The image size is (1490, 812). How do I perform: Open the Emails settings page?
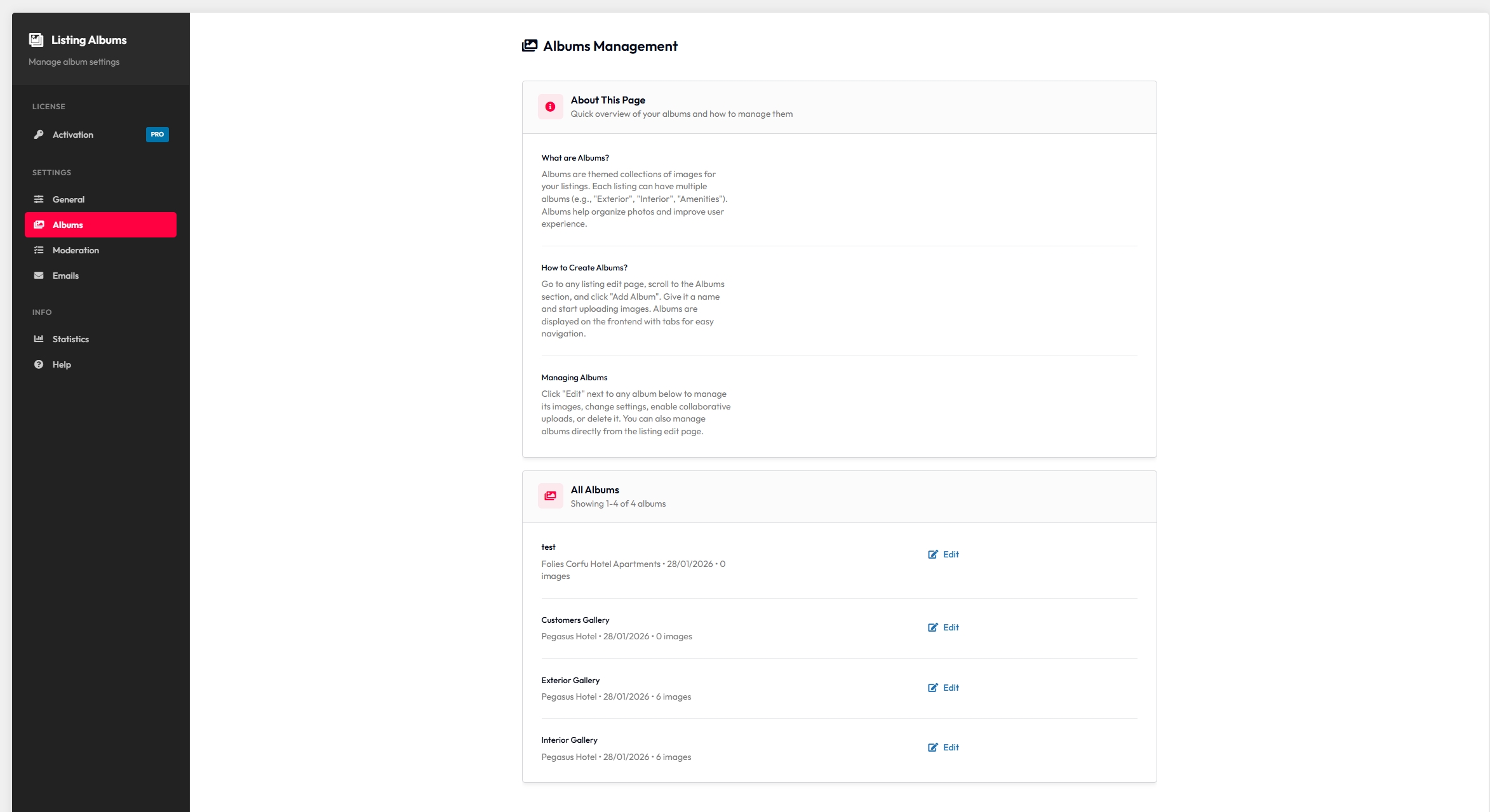point(65,275)
